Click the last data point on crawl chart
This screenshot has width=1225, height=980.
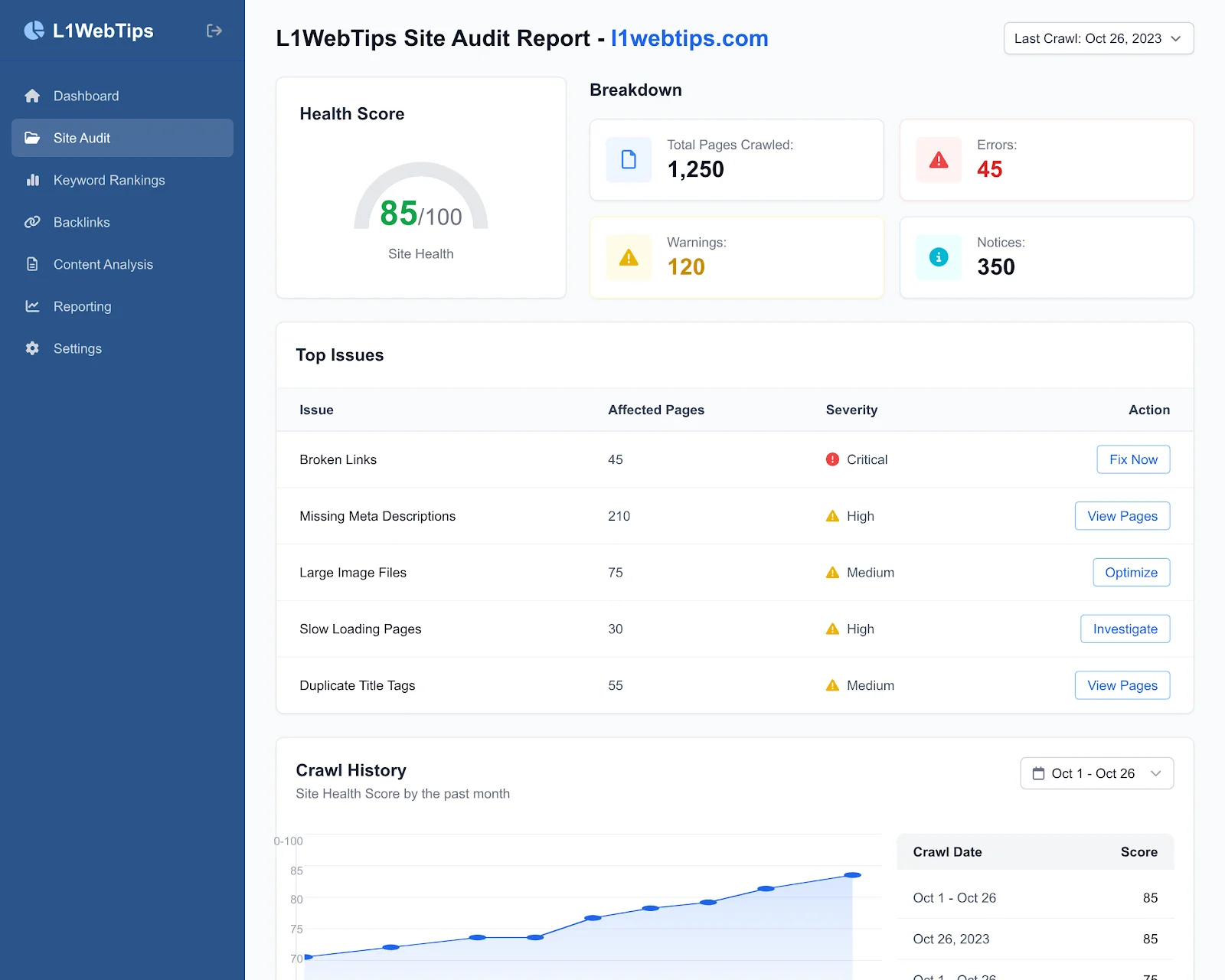[852, 875]
